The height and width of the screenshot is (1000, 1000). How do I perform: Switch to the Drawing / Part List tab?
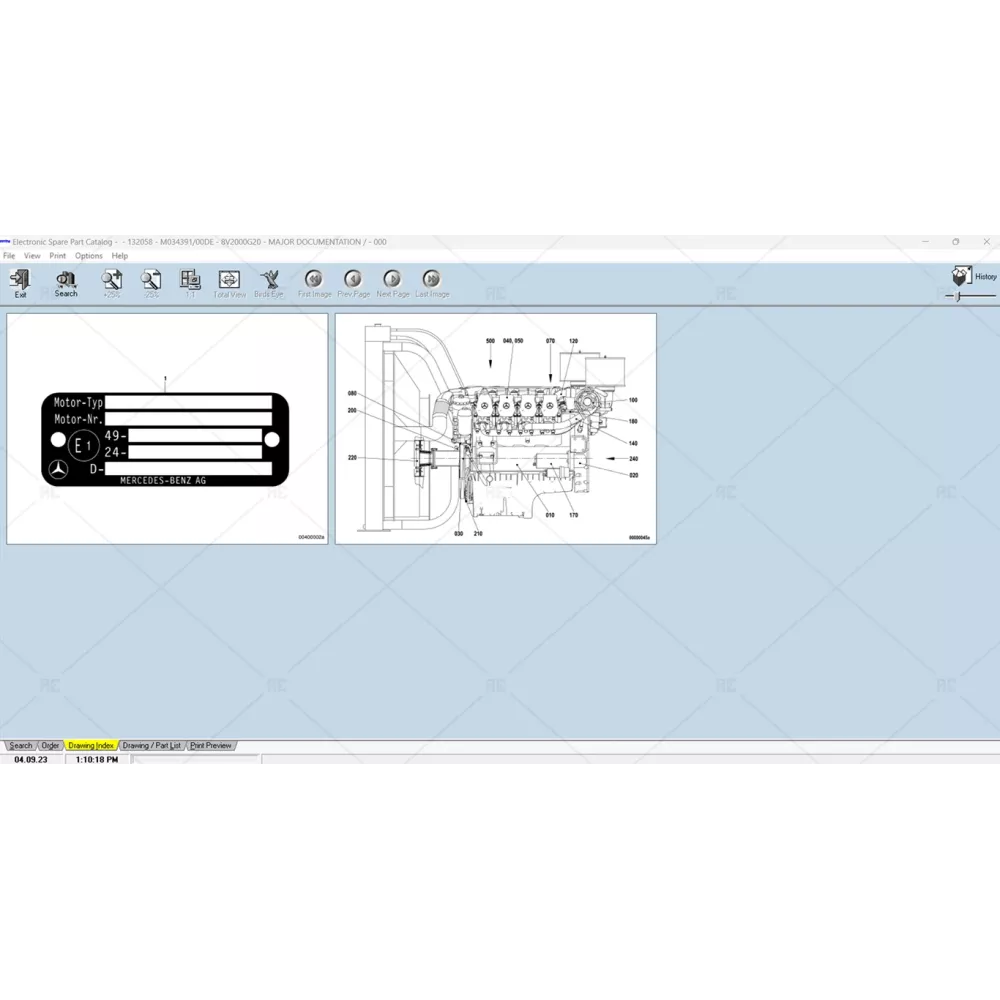pos(152,746)
